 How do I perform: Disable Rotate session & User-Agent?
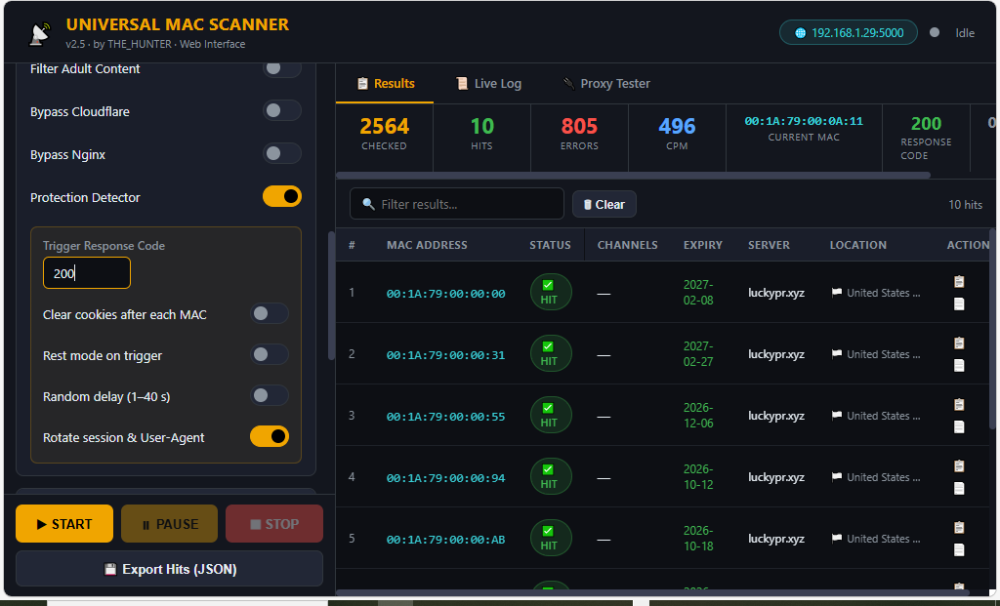269,436
